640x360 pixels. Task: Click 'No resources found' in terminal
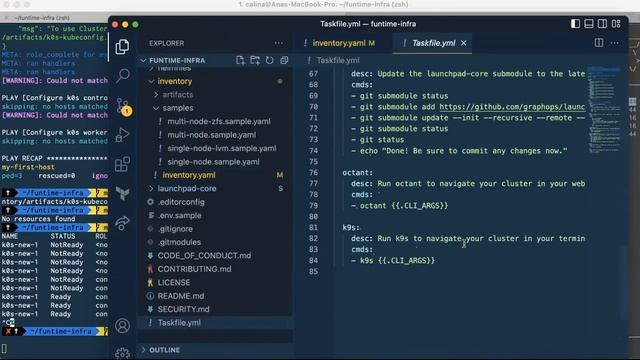38,219
